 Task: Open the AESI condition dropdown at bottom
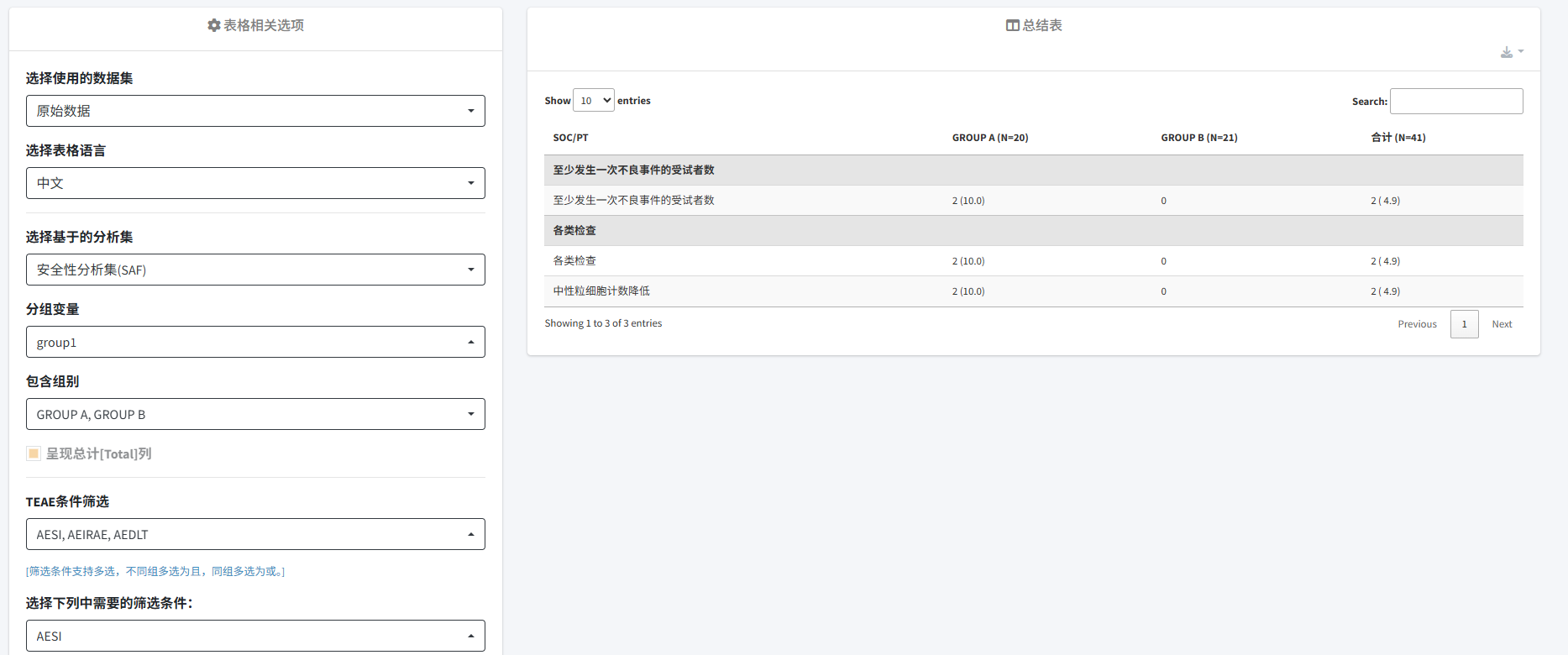255,636
